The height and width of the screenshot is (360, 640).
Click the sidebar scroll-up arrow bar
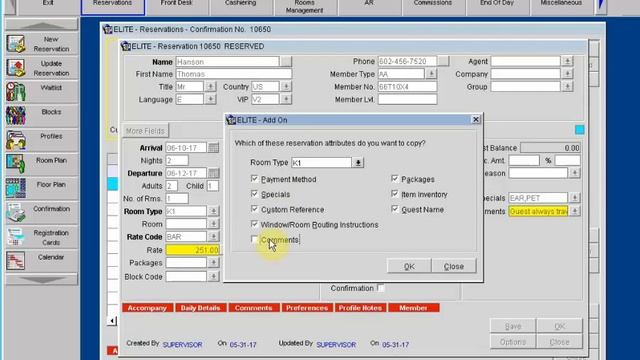point(42,25)
